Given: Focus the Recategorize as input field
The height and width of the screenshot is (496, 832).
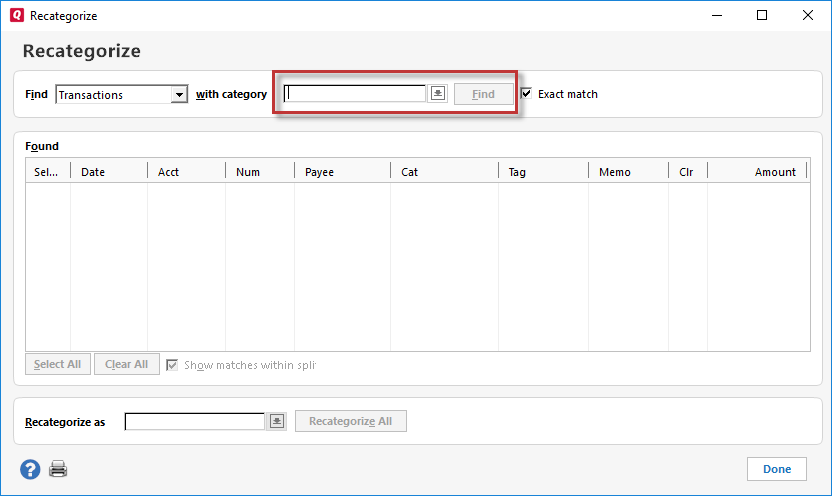Looking at the screenshot, I should pos(195,422).
